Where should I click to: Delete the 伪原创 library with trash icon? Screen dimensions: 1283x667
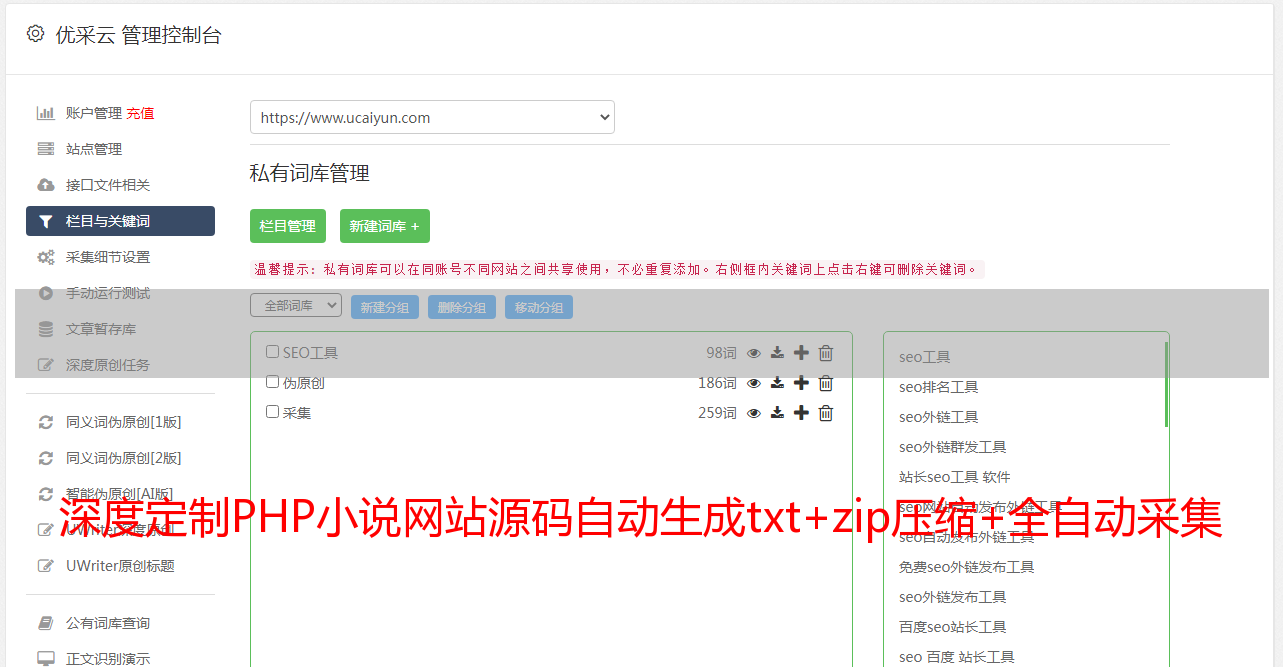(x=826, y=383)
